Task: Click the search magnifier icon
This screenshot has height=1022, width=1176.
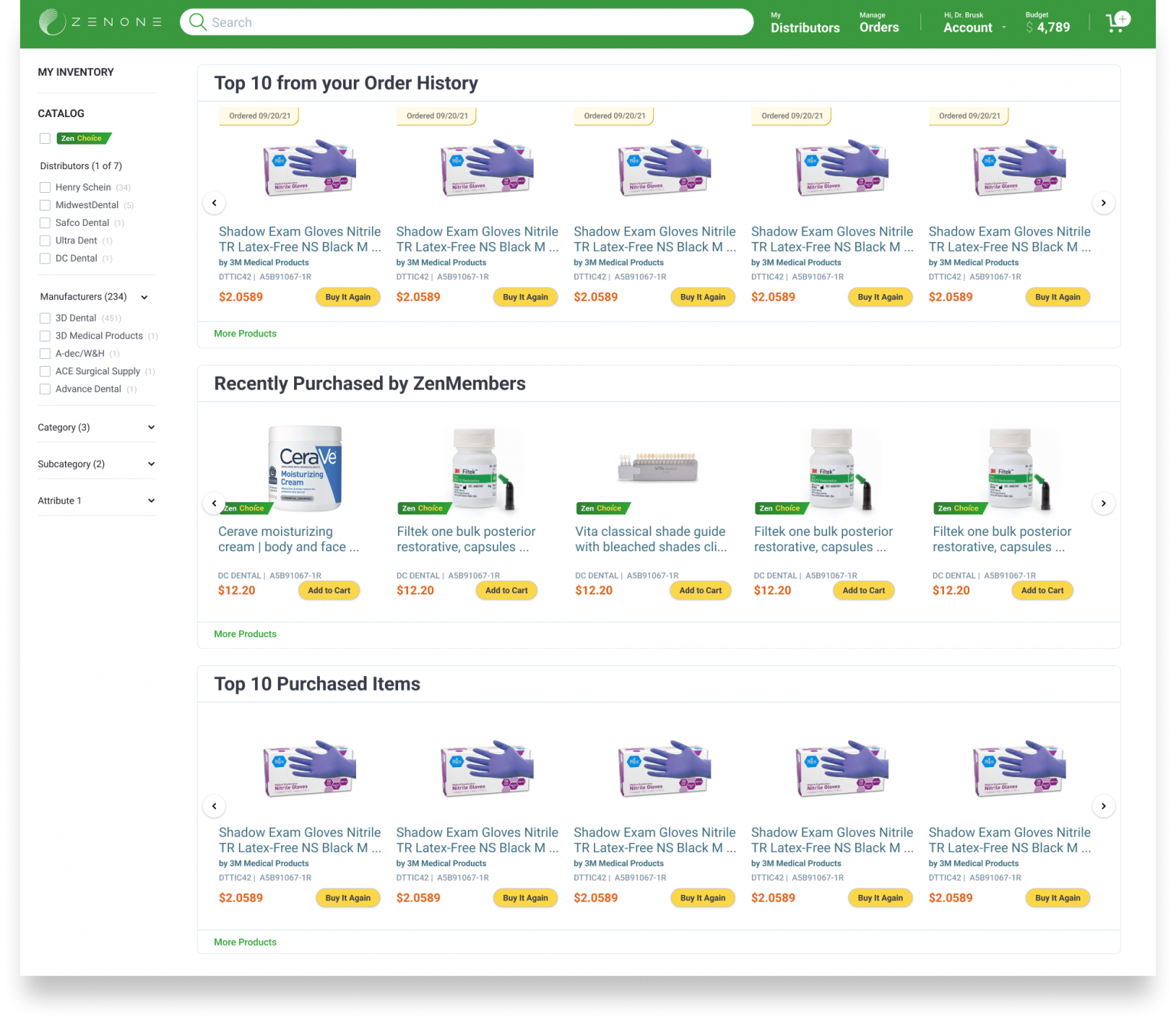Action: (x=198, y=22)
